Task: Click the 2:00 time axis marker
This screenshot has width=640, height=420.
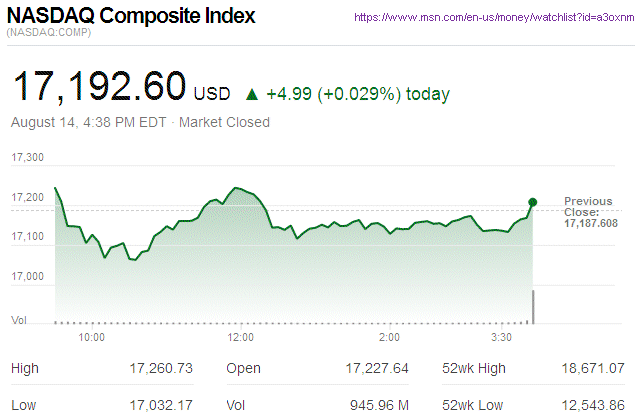Action: coord(389,338)
